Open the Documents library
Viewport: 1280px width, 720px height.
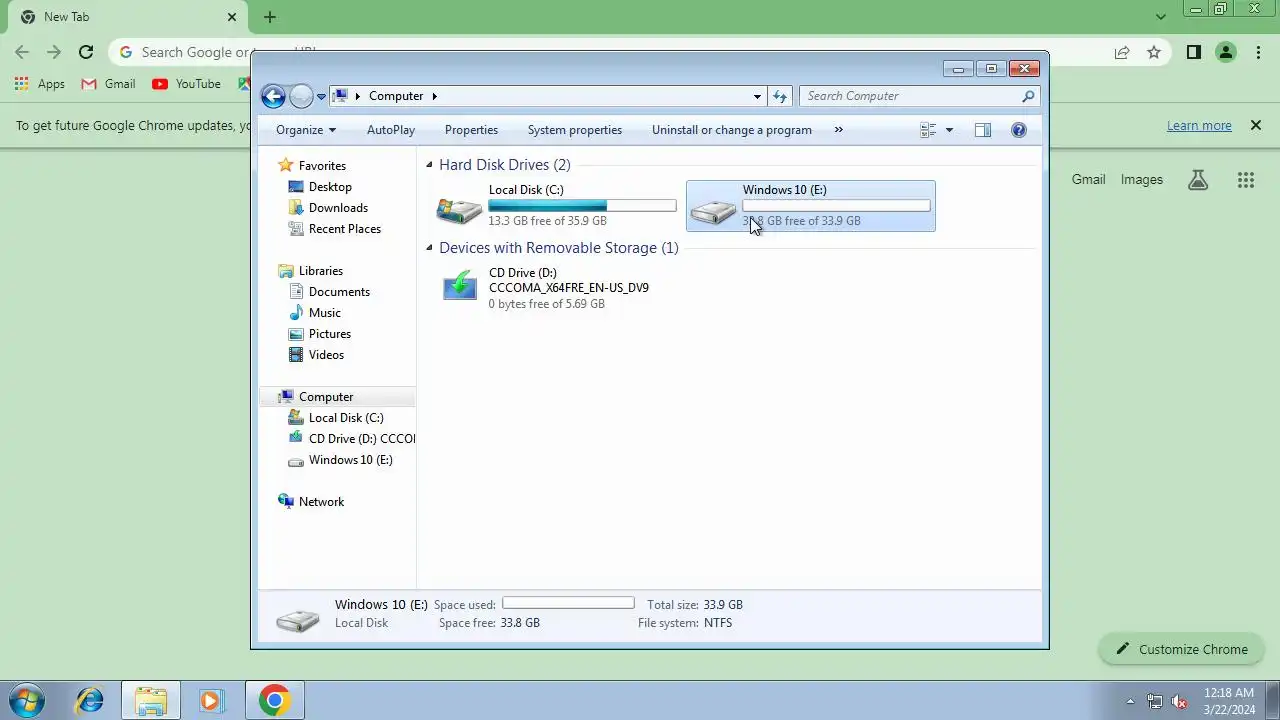coord(339,292)
